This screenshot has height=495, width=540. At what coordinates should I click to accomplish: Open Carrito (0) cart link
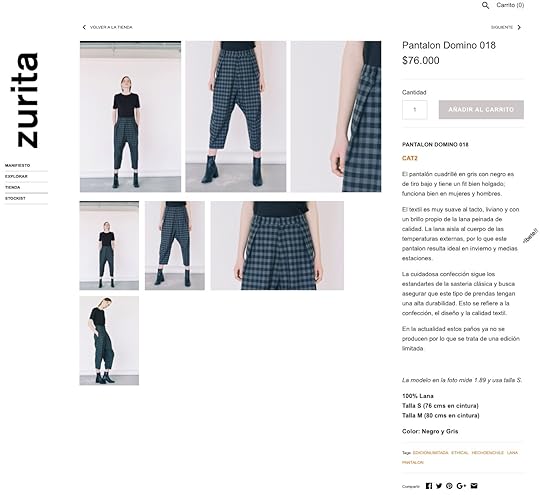510,5
